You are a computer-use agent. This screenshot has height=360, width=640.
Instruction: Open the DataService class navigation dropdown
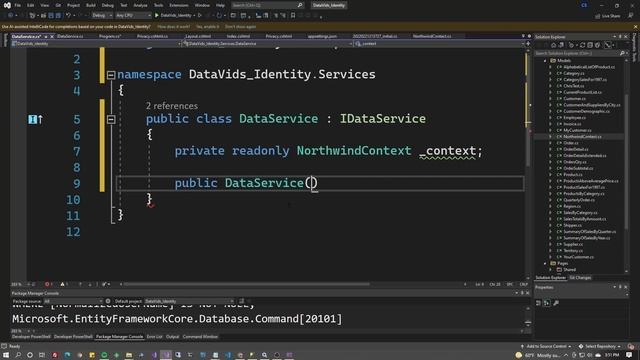point(268,44)
